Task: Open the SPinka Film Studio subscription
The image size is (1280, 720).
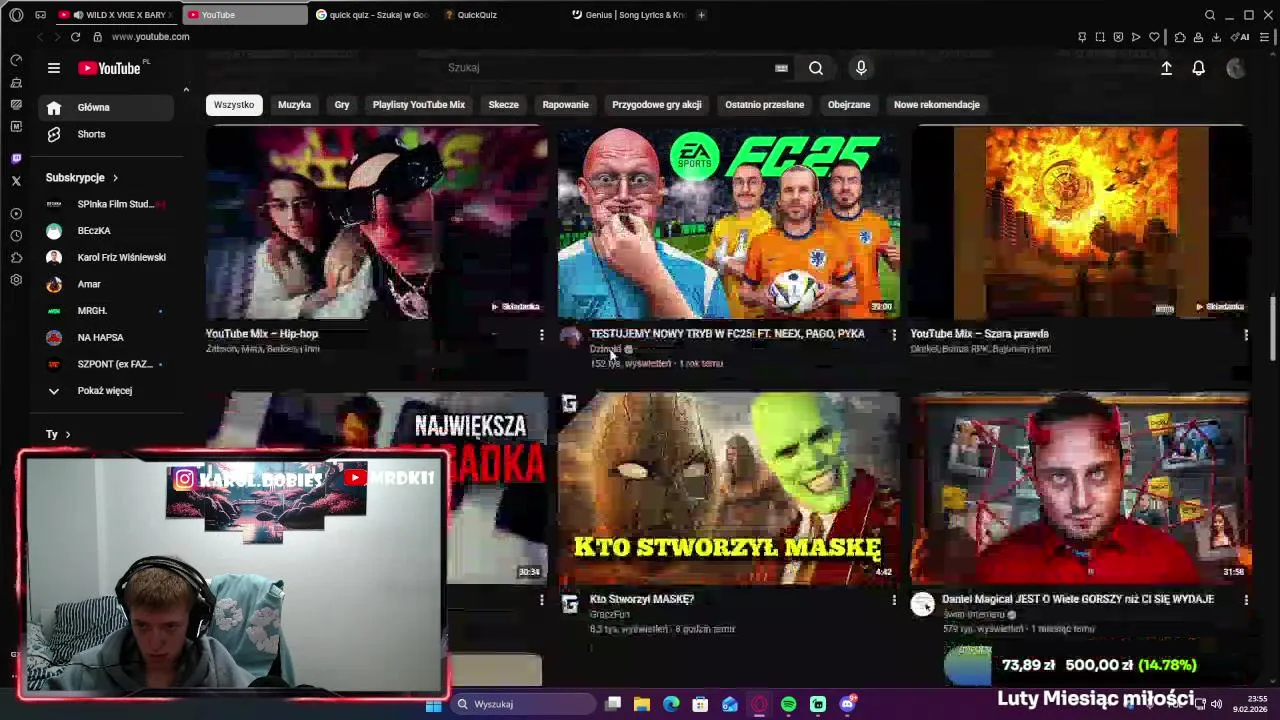Action: 106,204
